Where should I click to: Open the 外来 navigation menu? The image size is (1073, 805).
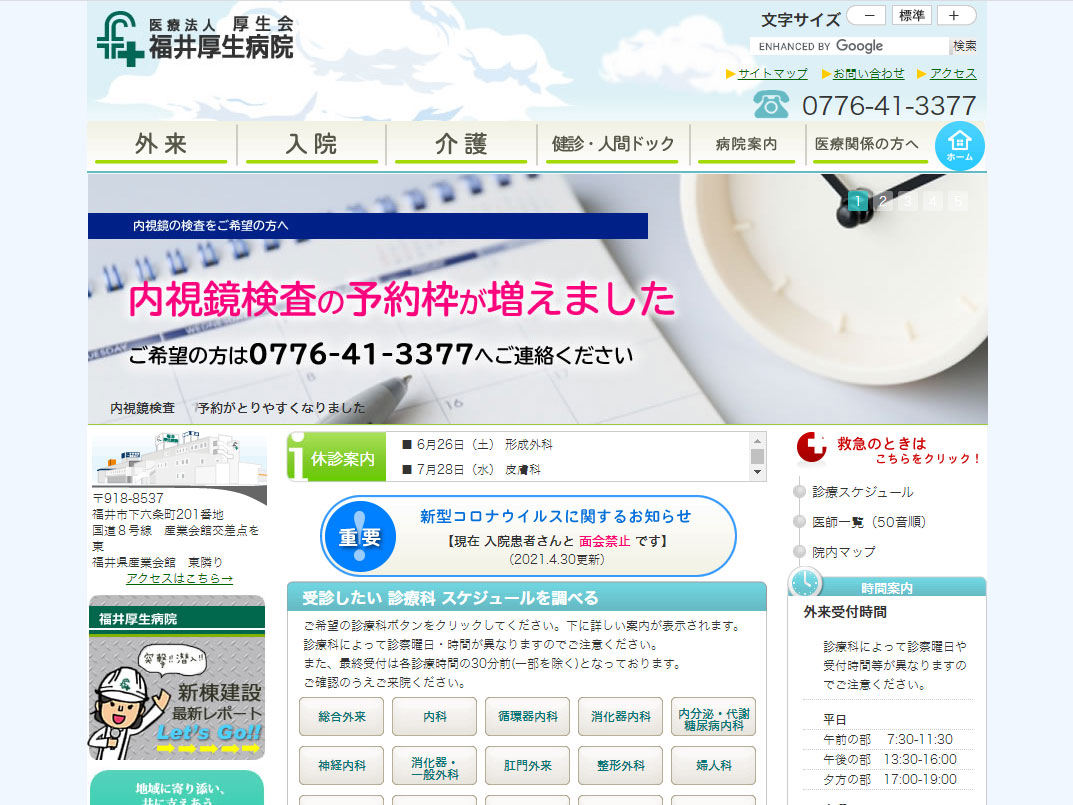[x=161, y=144]
